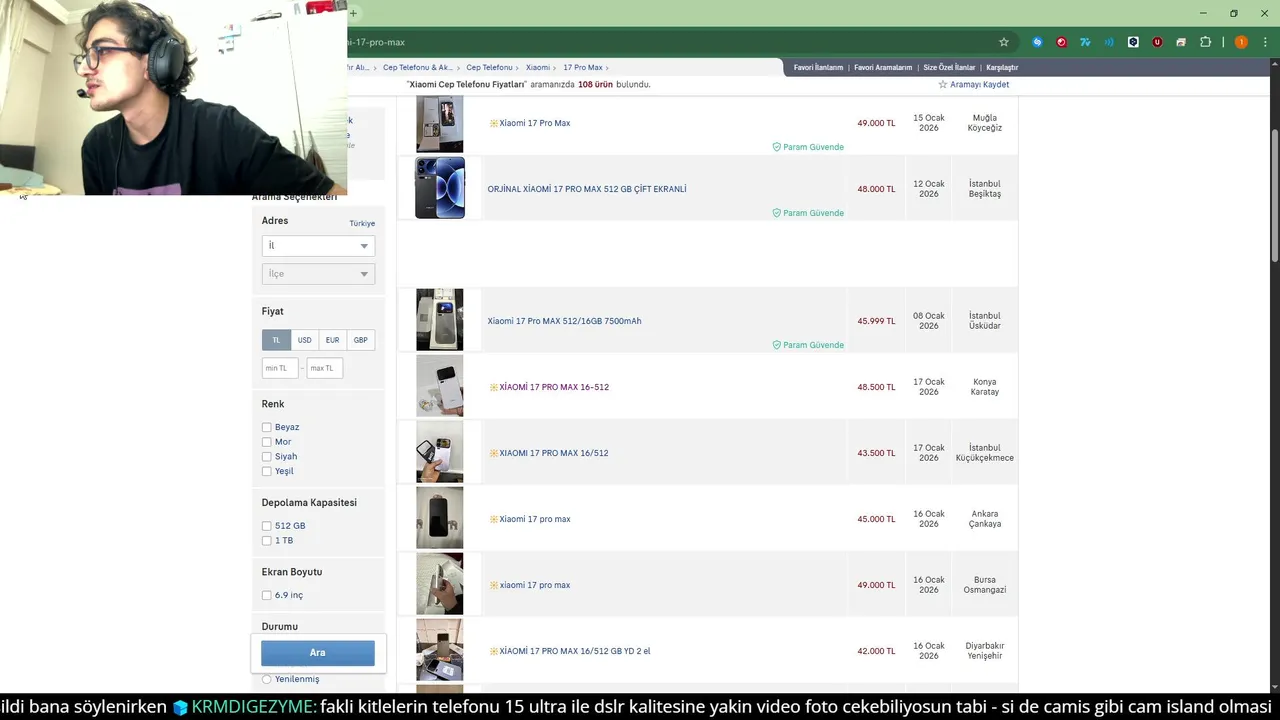The width and height of the screenshot is (1280, 720).
Task: Click Param Güvende badge on Beşiktaş listing
Action: pos(808,213)
